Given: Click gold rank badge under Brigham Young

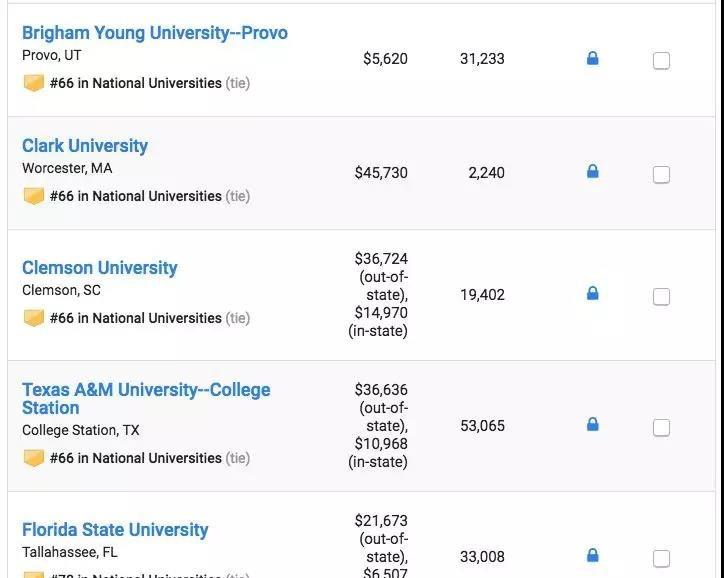Looking at the screenshot, I should point(34,83).
